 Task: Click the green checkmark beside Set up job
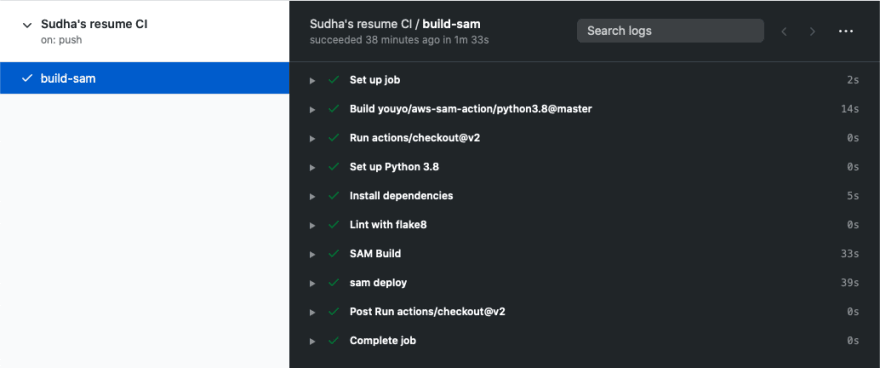tap(334, 80)
